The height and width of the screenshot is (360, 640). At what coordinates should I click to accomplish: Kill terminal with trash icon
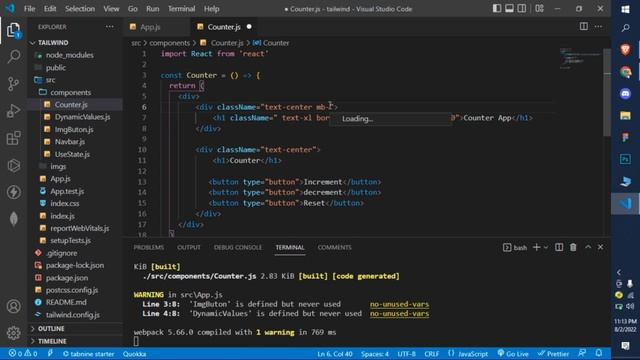click(x=573, y=247)
